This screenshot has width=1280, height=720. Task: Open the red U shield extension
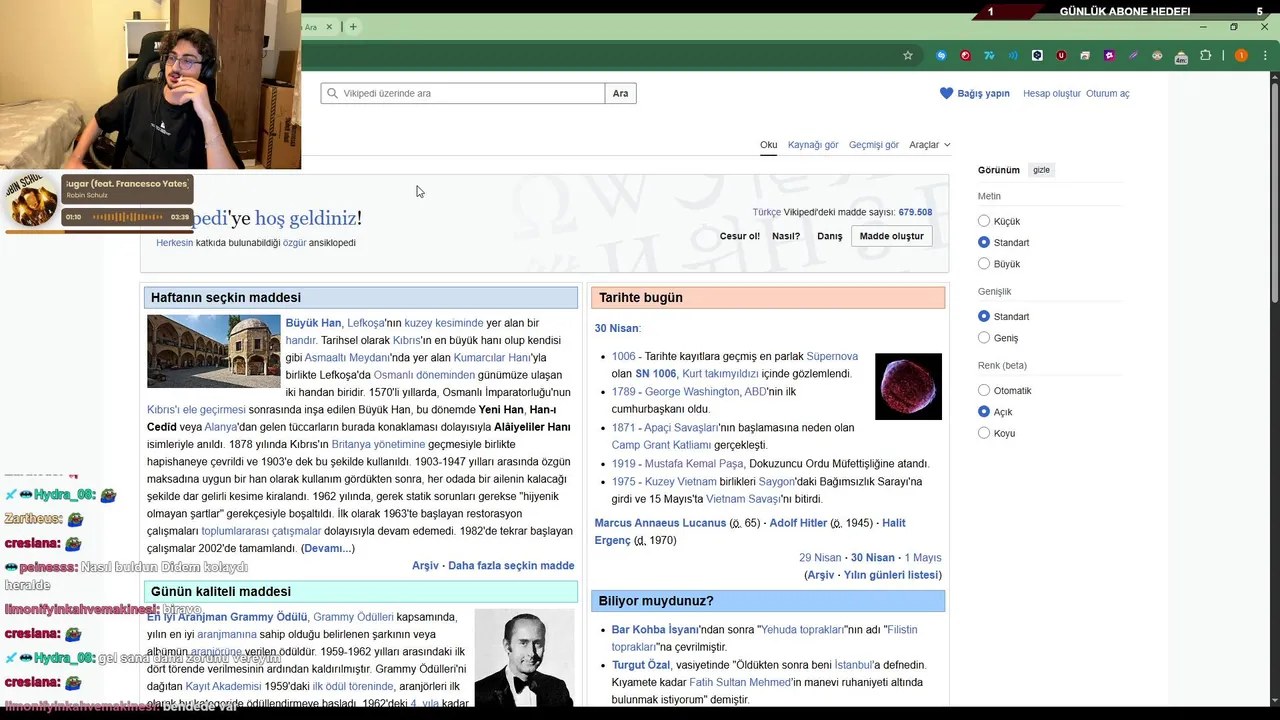(x=1061, y=56)
